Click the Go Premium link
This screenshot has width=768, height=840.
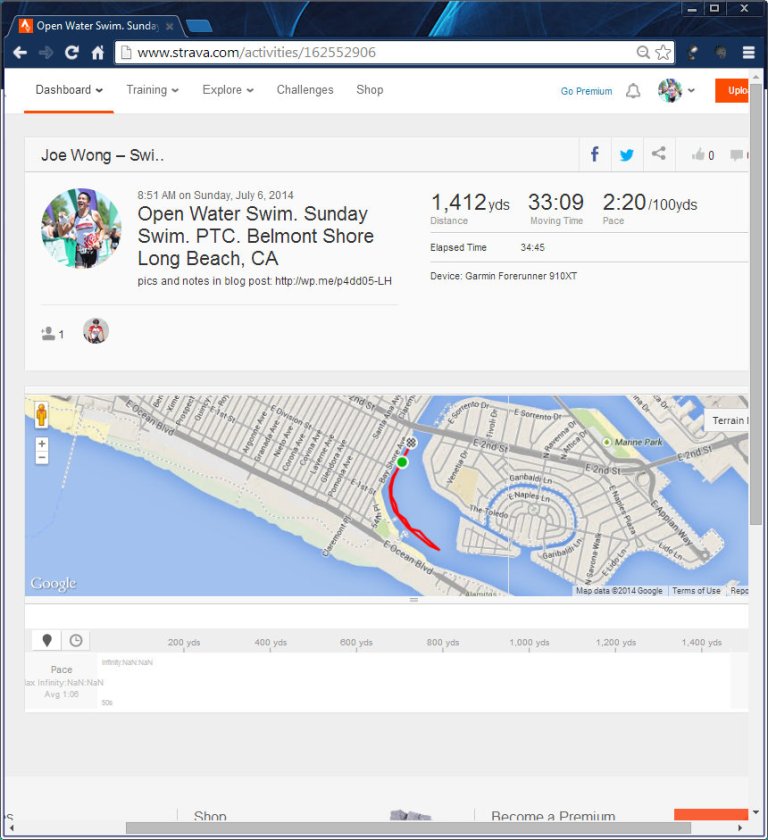586,91
